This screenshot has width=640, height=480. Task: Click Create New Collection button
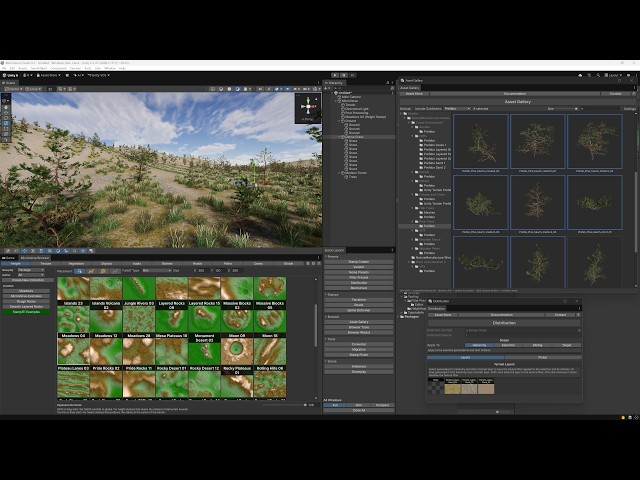point(28,280)
